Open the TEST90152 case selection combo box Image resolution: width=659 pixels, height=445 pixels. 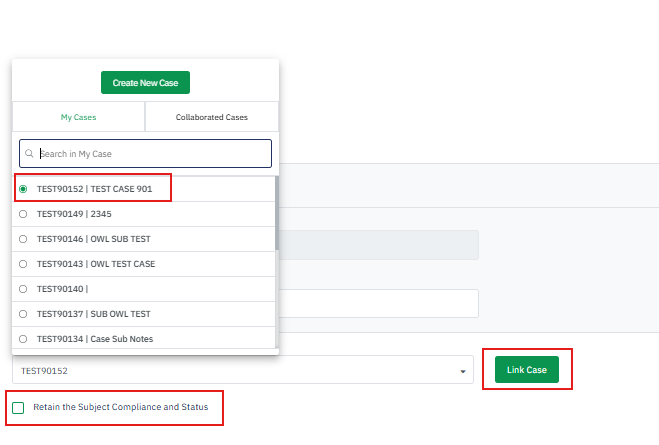pos(240,370)
